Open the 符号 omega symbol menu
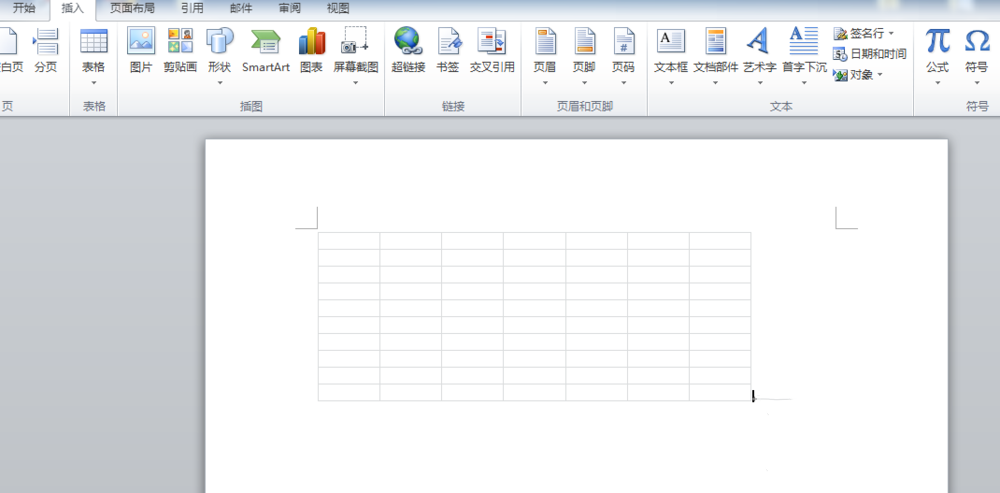 (x=976, y=50)
